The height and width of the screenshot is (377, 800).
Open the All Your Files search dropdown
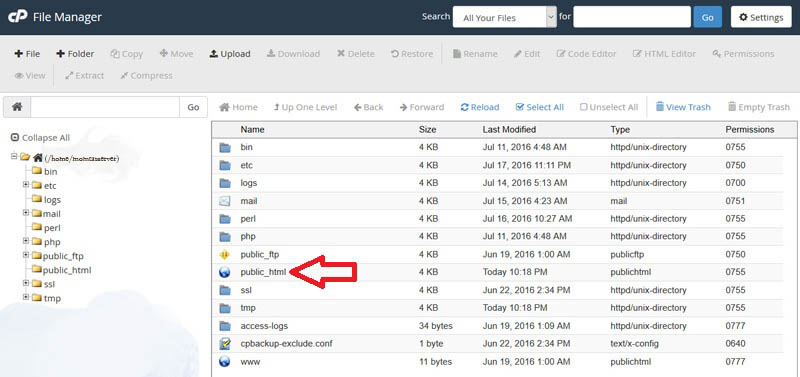pyautogui.click(x=504, y=17)
